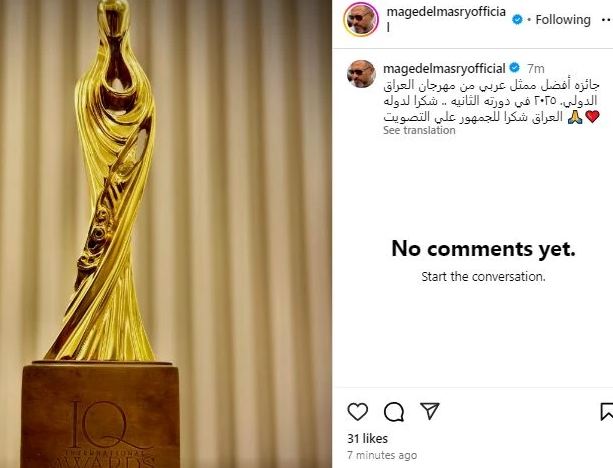The height and width of the screenshot is (468, 613).
Task: Open magedelmasryofficial username link in caption
Action: pos(445,68)
